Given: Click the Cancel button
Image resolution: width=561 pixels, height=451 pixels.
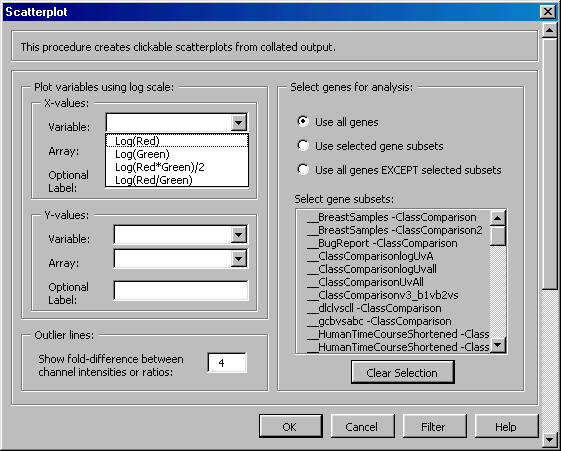Looking at the screenshot, I should [x=362, y=426].
